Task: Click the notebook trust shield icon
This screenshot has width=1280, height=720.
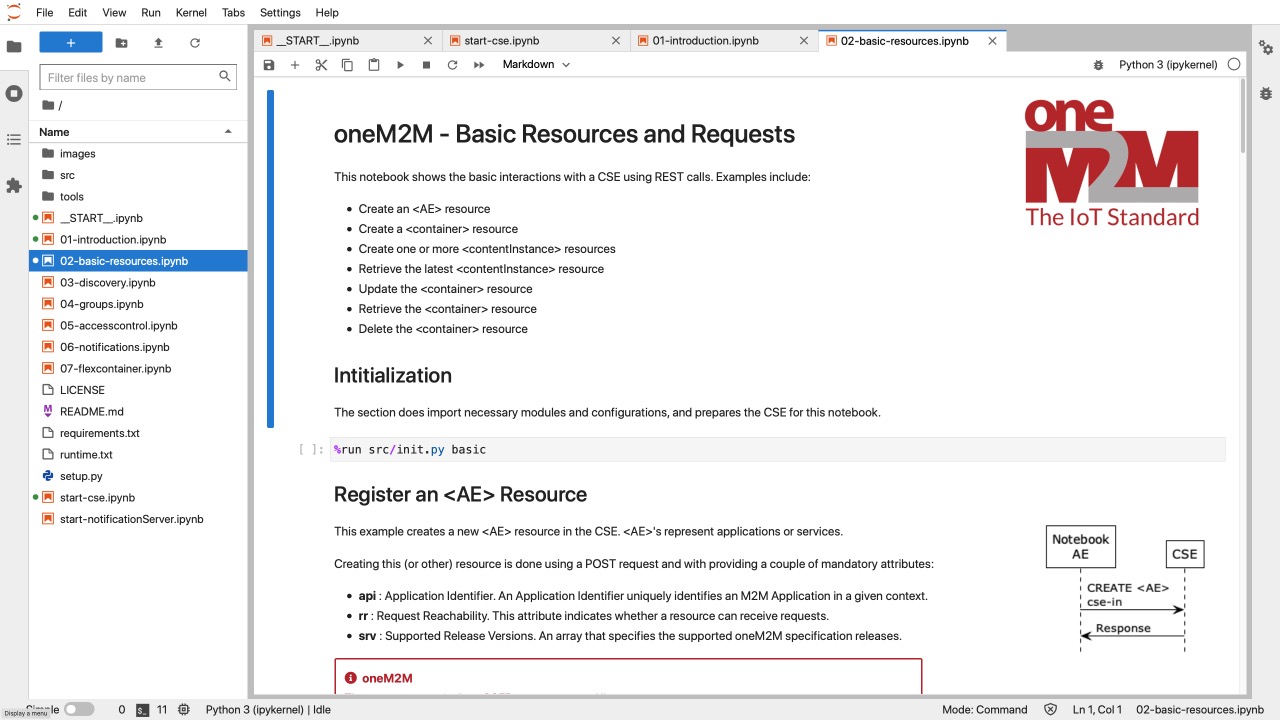Action: (x=1050, y=710)
